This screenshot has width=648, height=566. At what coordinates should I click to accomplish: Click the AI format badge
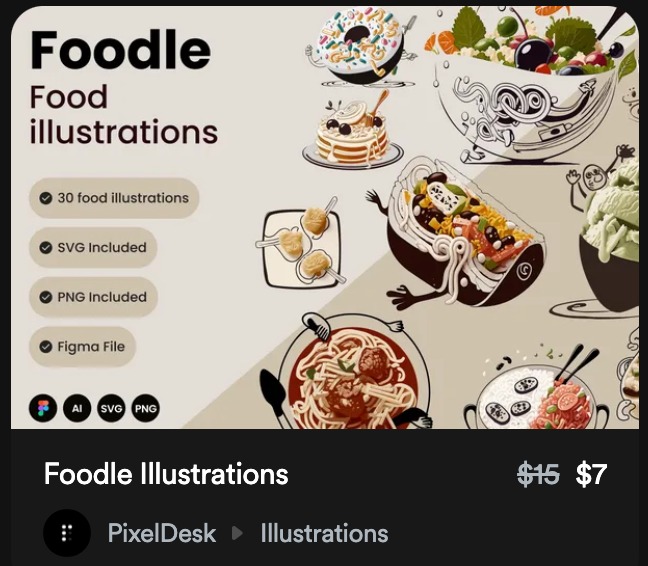click(77, 408)
